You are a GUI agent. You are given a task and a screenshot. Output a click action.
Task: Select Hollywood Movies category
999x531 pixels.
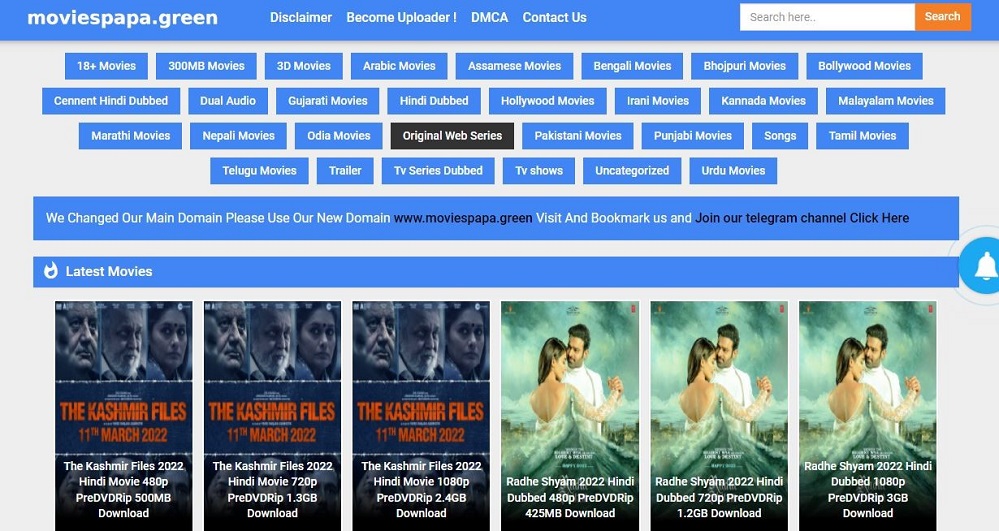(547, 101)
